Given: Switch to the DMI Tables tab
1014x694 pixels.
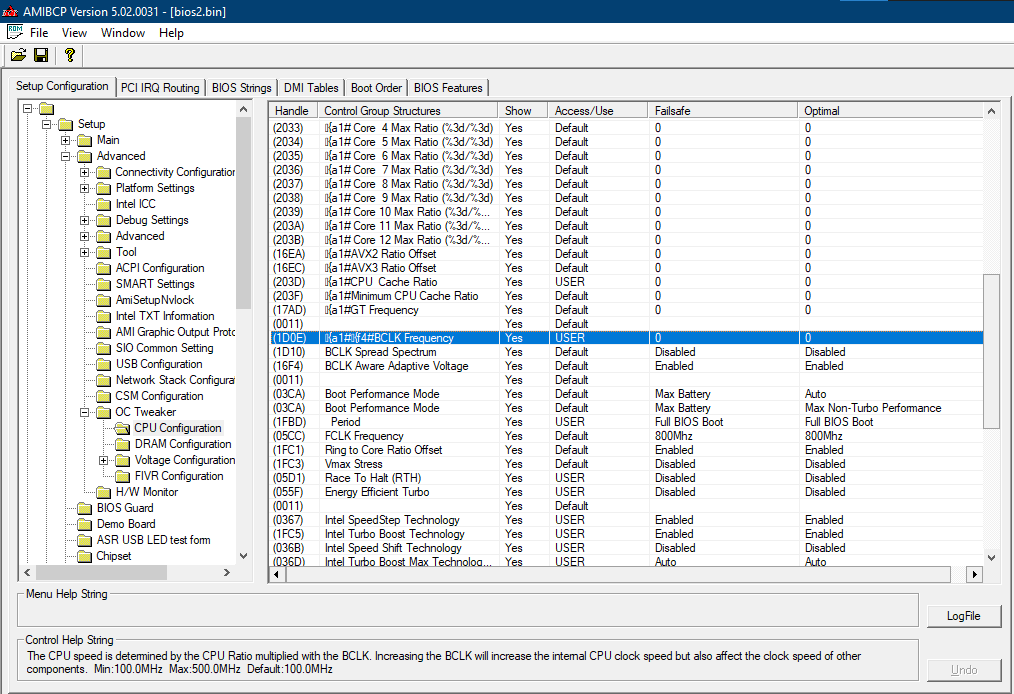Looking at the screenshot, I should click(311, 88).
